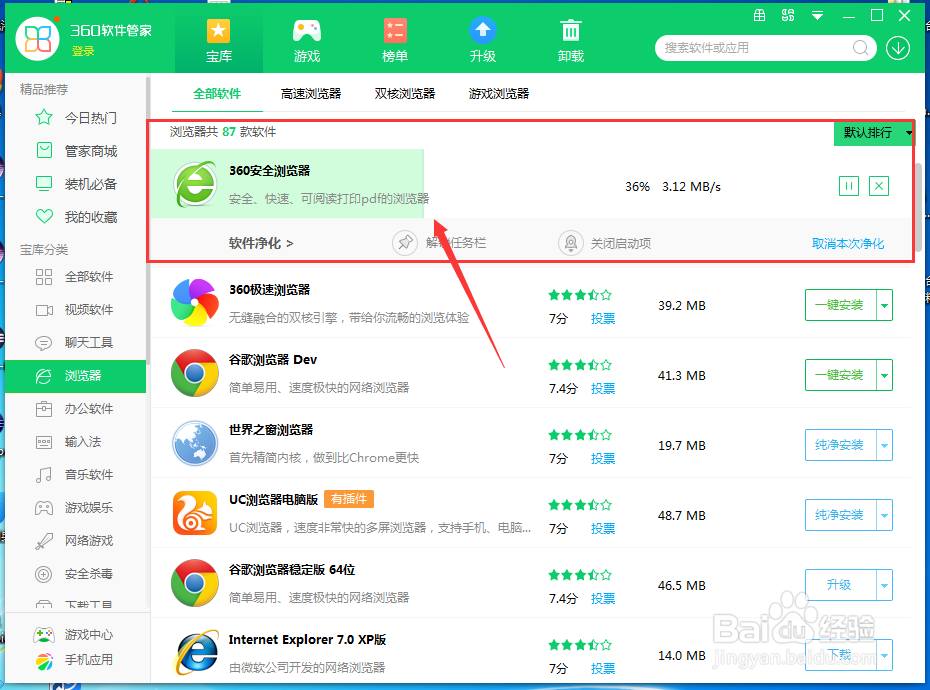Viewport: 930px width, 690px height.
Task: Click 取消本次净化 link
Action: point(848,244)
